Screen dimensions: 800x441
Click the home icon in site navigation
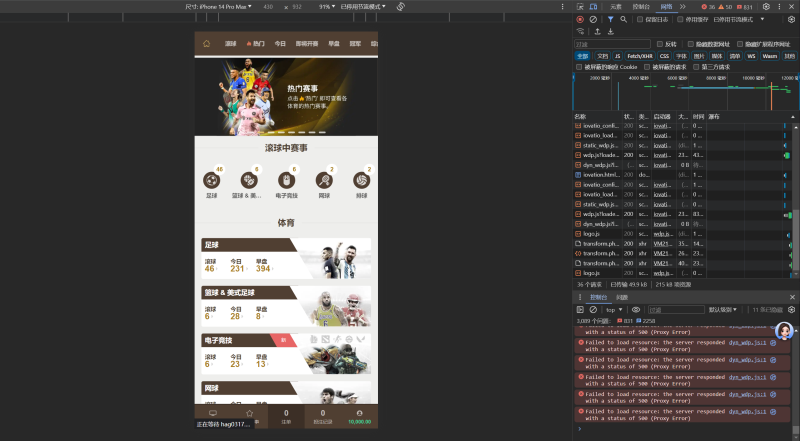207,44
